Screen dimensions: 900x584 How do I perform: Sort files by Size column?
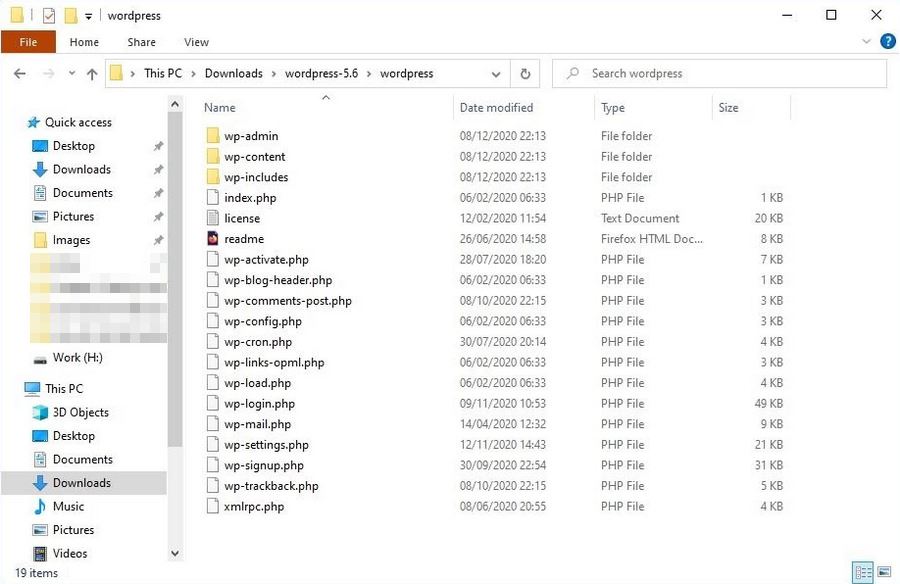[728, 107]
